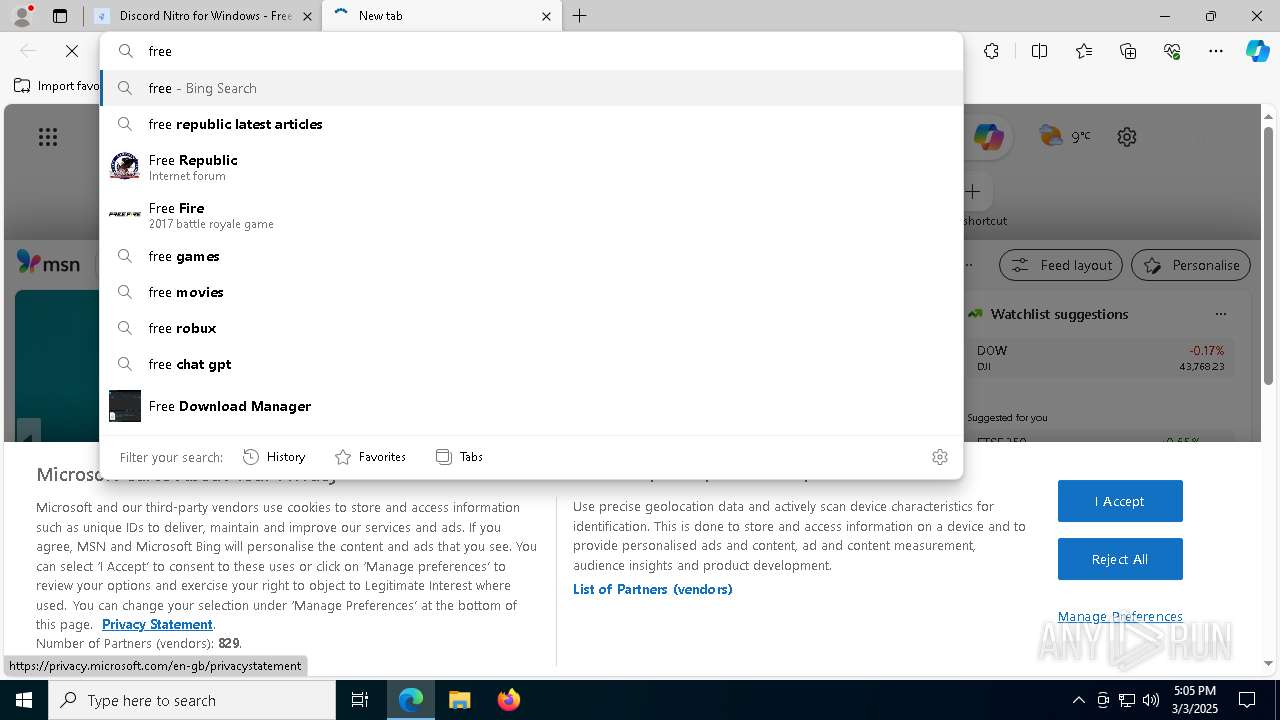Viewport: 1280px width, 720px height.
Task: Click the Personalise button
Action: 1191,265
